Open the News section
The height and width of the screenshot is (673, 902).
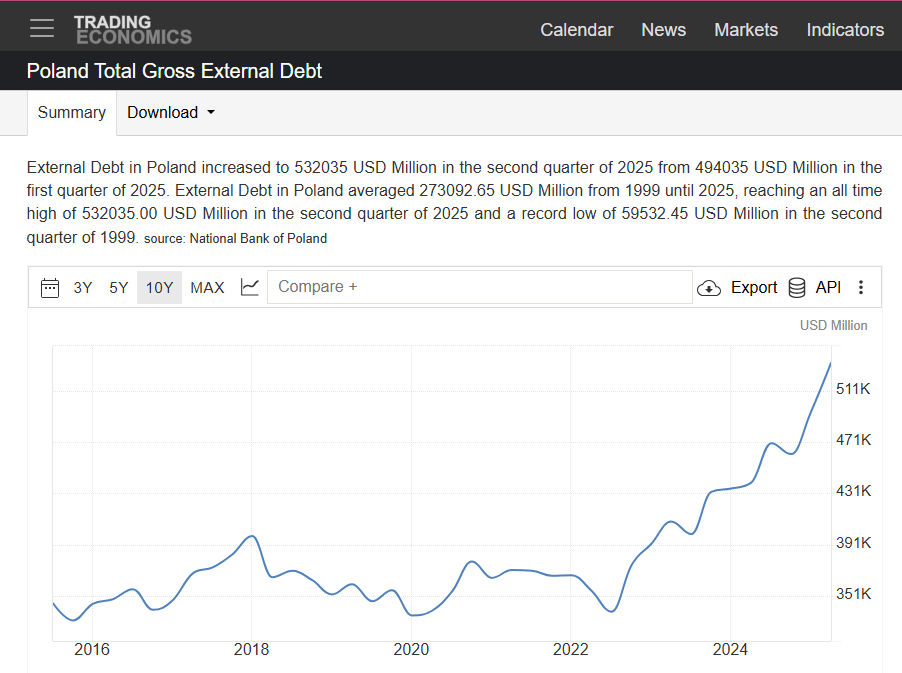(663, 30)
